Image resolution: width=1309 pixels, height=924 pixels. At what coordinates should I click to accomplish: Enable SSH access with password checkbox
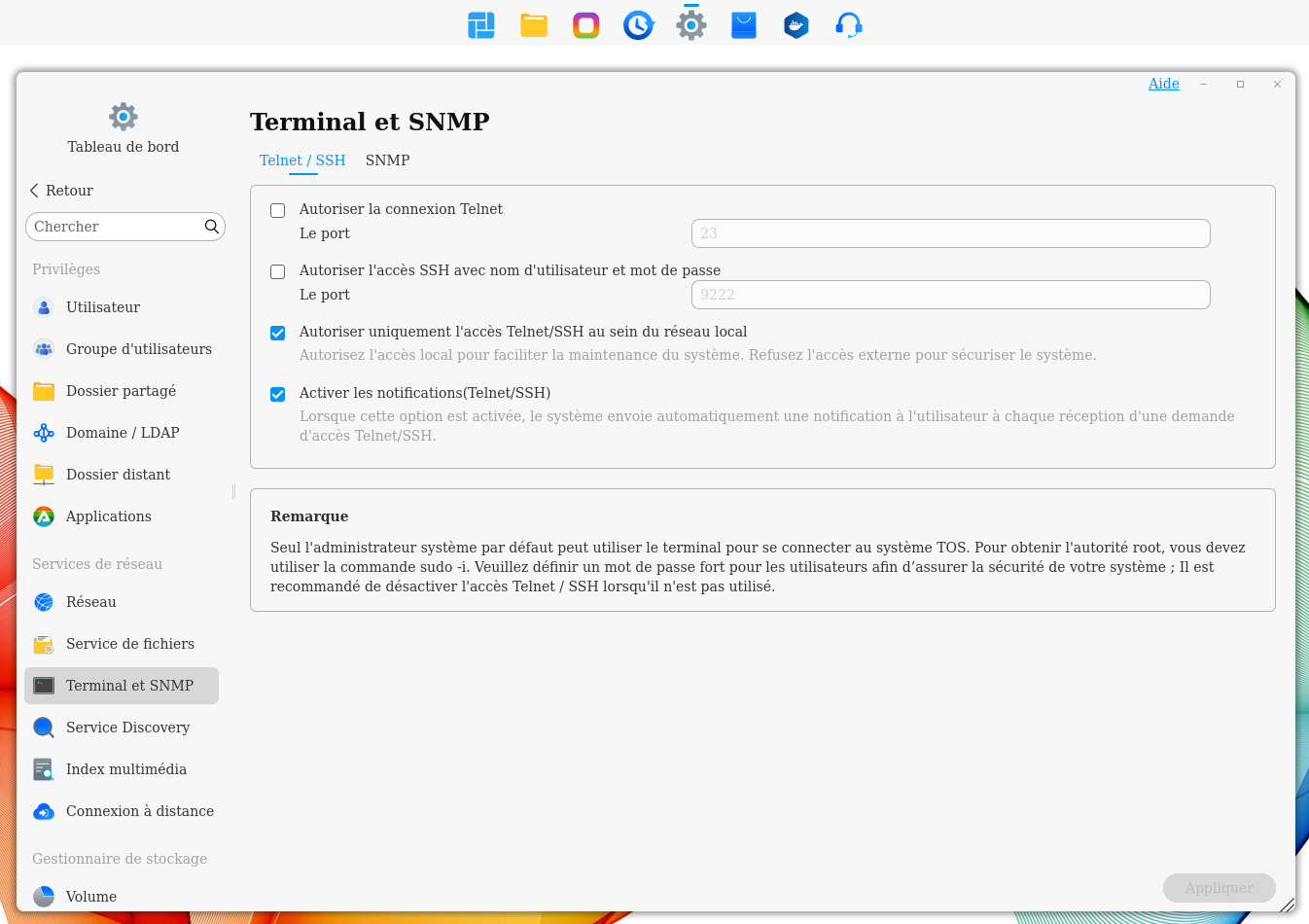[x=278, y=271]
